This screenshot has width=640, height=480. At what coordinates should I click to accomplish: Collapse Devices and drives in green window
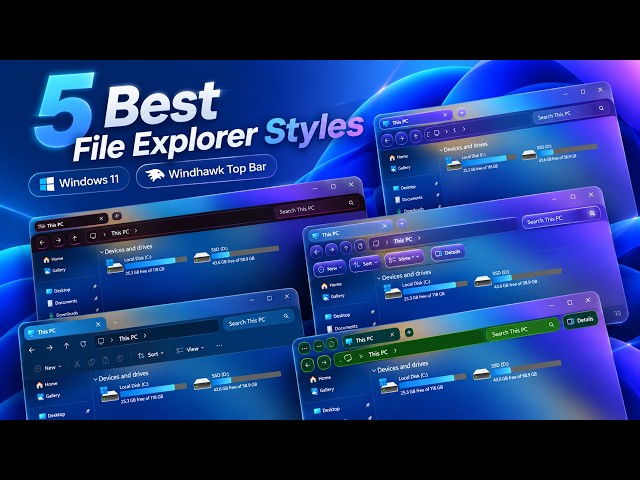coord(374,371)
